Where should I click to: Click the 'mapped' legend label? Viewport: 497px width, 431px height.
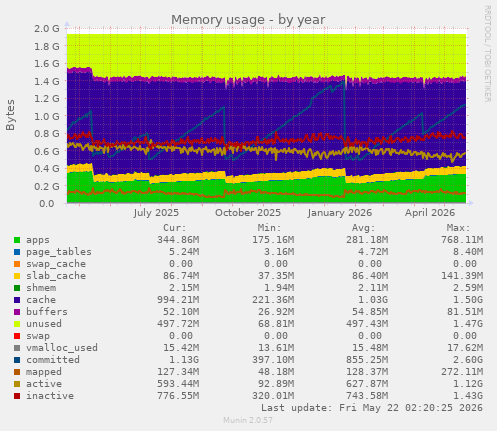click(44, 372)
